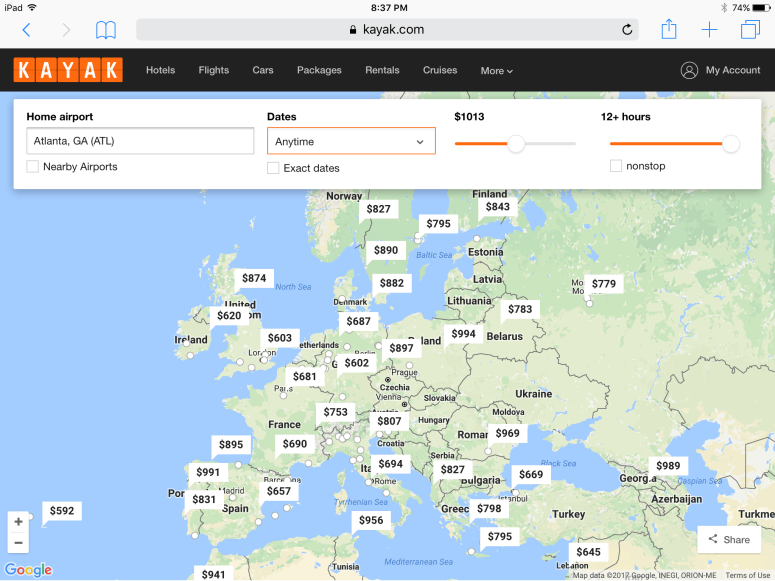Show all tabs icon in Safari

point(750,30)
